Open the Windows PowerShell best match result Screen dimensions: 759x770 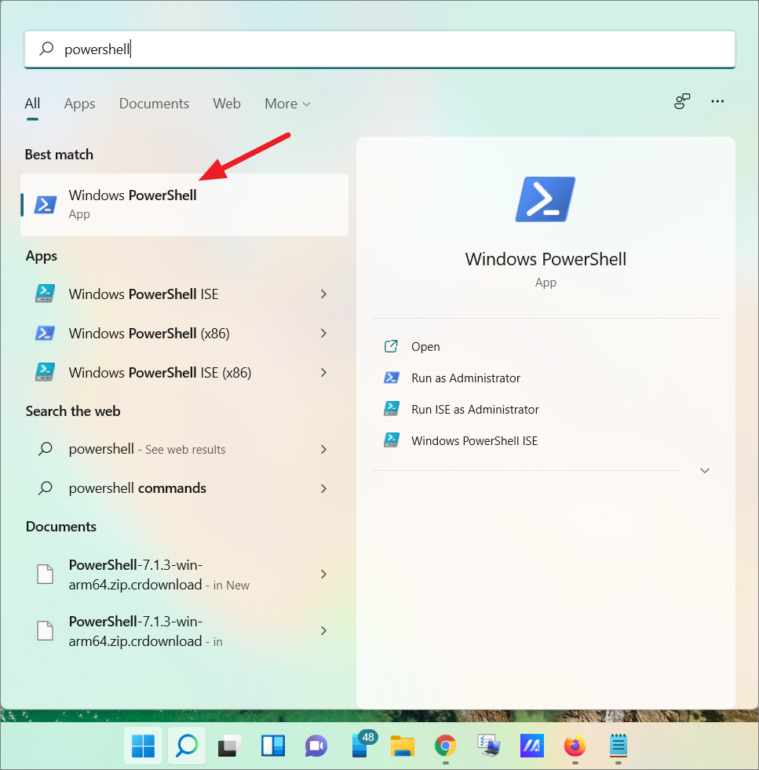[x=184, y=204]
